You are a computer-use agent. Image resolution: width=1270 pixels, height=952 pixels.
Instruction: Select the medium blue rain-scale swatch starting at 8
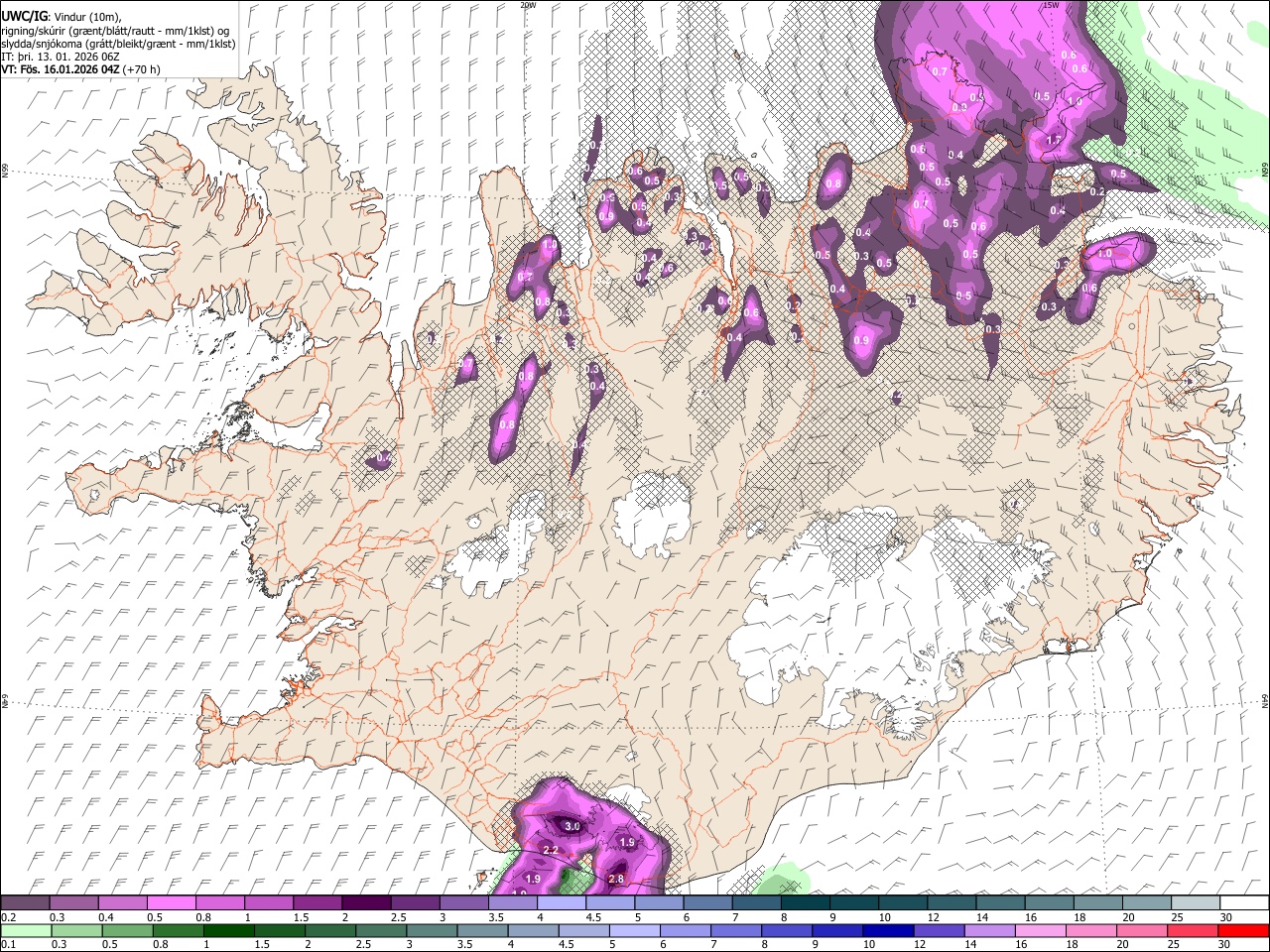point(787,931)
